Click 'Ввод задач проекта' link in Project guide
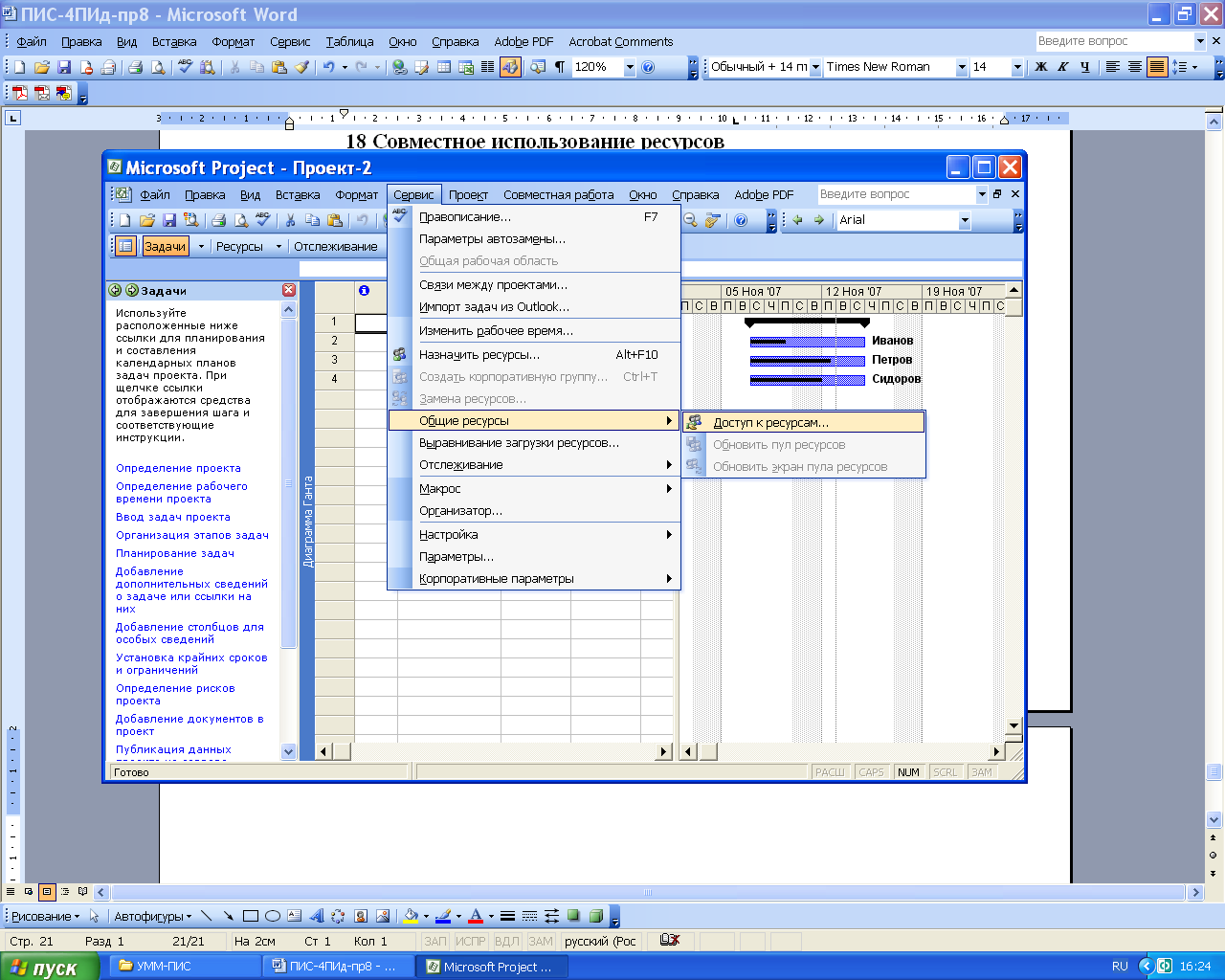The height and width of the screenshot is (980, 1225). (x=173, y=517)
